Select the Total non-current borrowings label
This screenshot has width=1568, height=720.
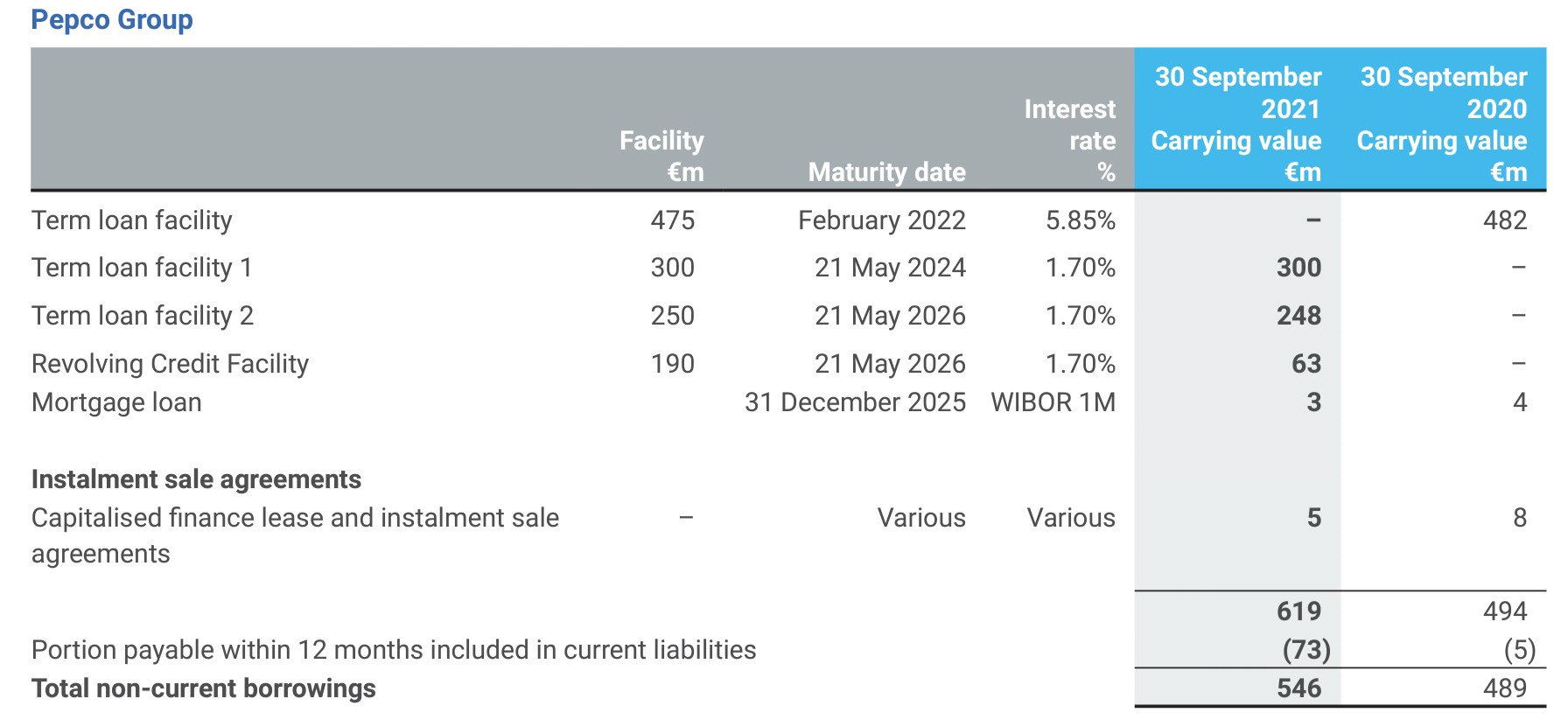tap(203, 689)
